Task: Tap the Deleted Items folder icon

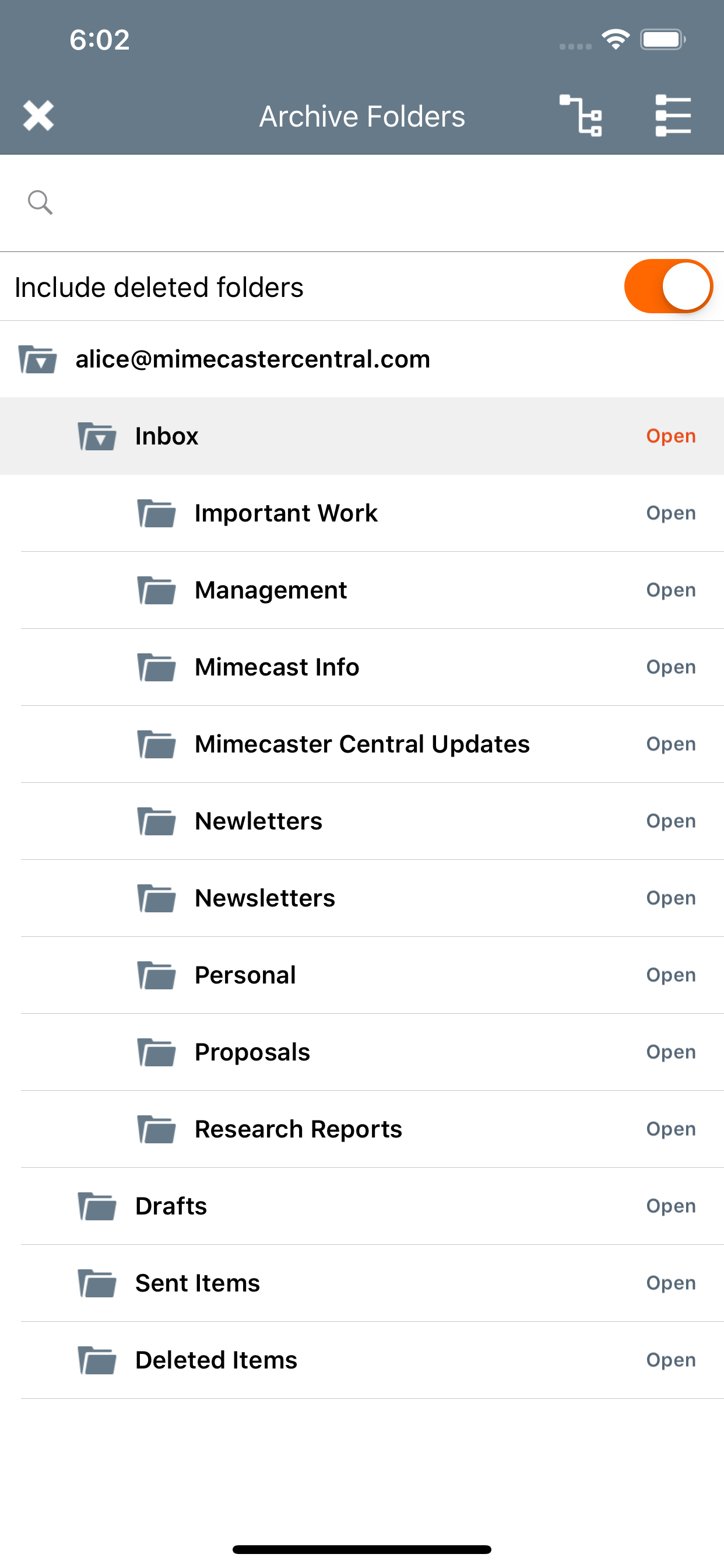Action: coord(97,1360)
